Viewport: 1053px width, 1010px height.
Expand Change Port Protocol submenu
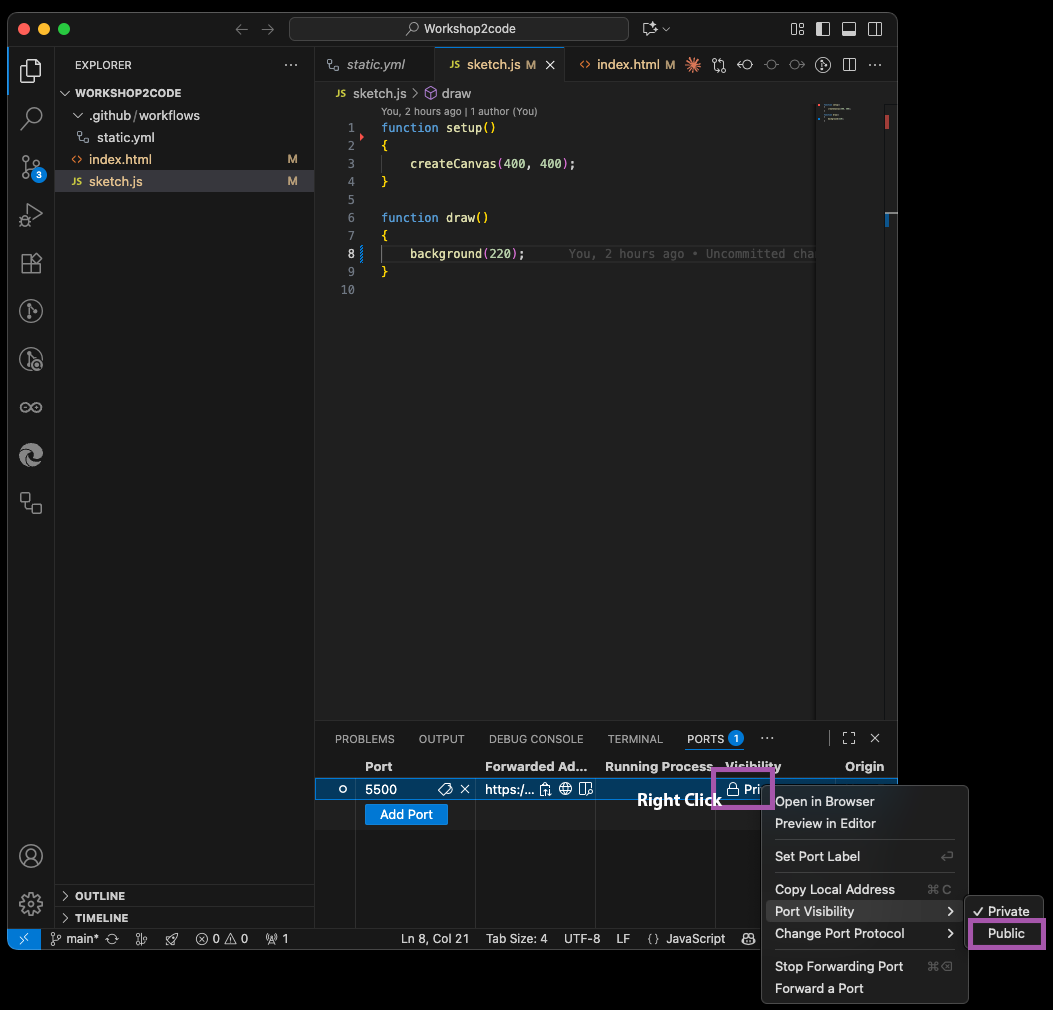point(950,933)
